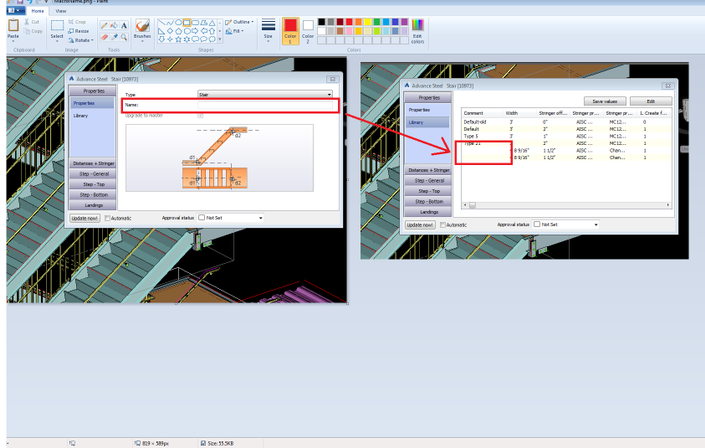705x448 pixels.
Task: Toggle the Upgrade to master checkbox
Action: [201, 116]
